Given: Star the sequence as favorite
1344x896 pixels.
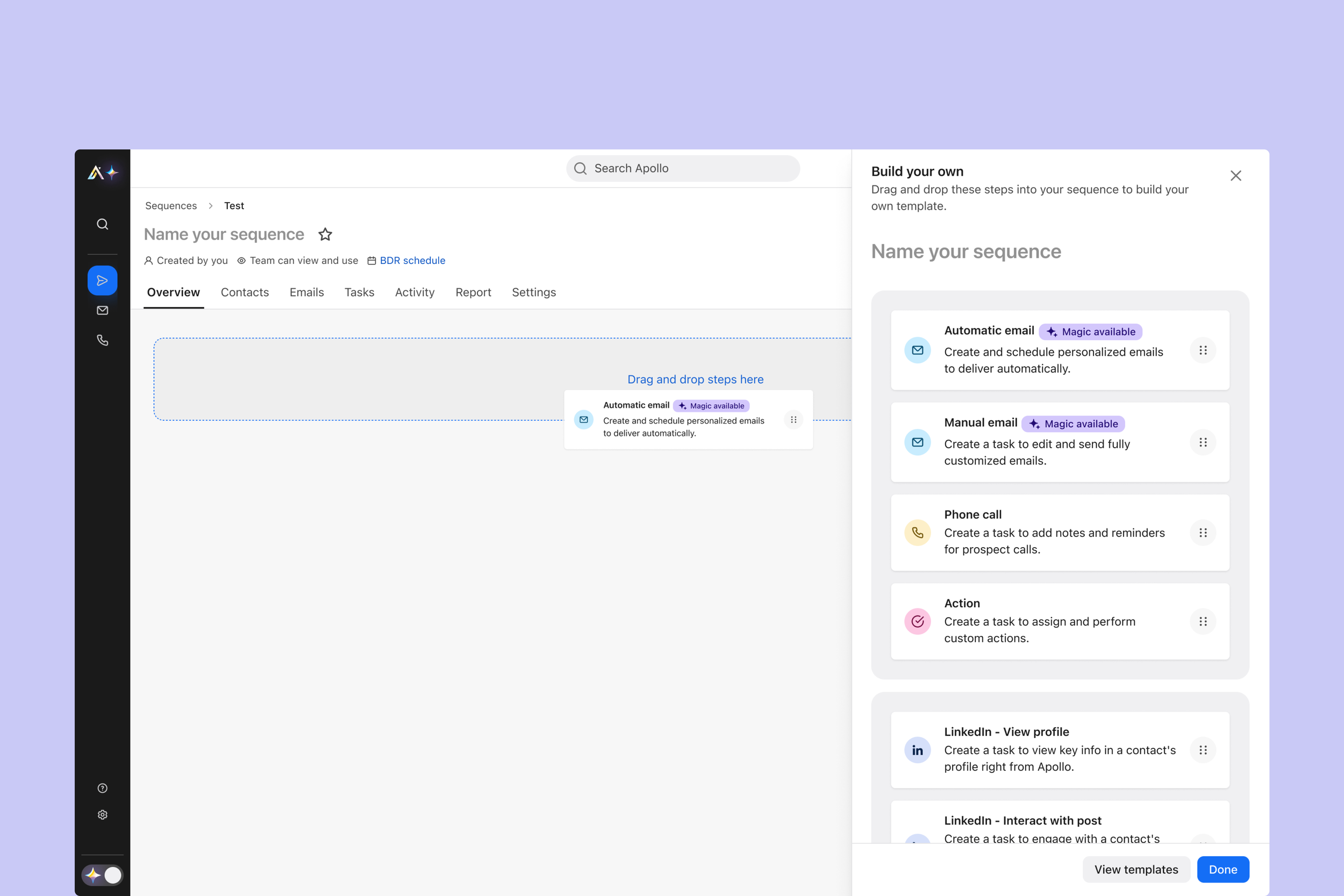Looking at the screenshot, I should (x=325, y=234).
